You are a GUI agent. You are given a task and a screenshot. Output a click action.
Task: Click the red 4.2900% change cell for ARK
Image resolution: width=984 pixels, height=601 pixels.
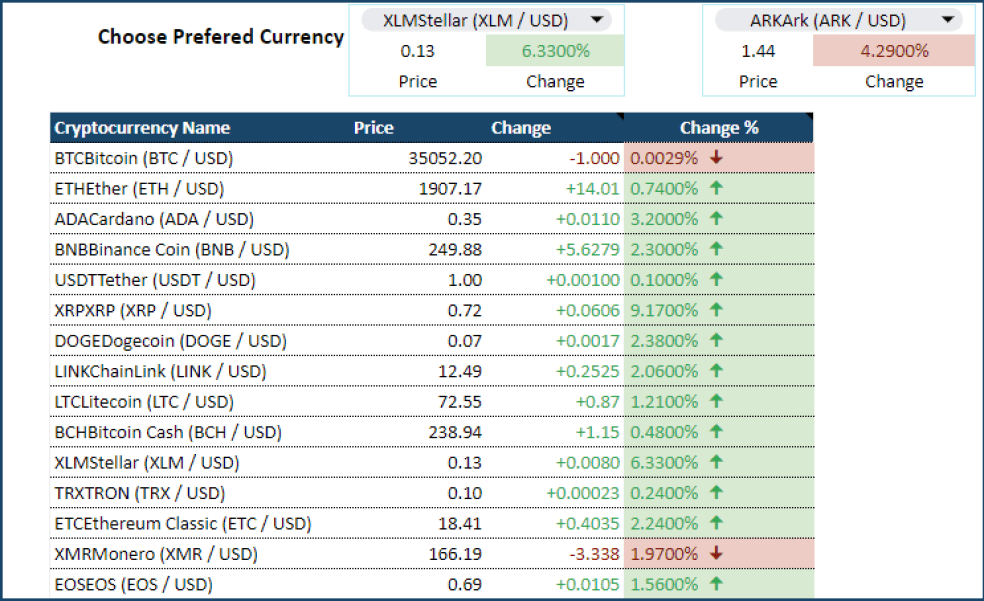pyautogui.click(x=895, y=50)
